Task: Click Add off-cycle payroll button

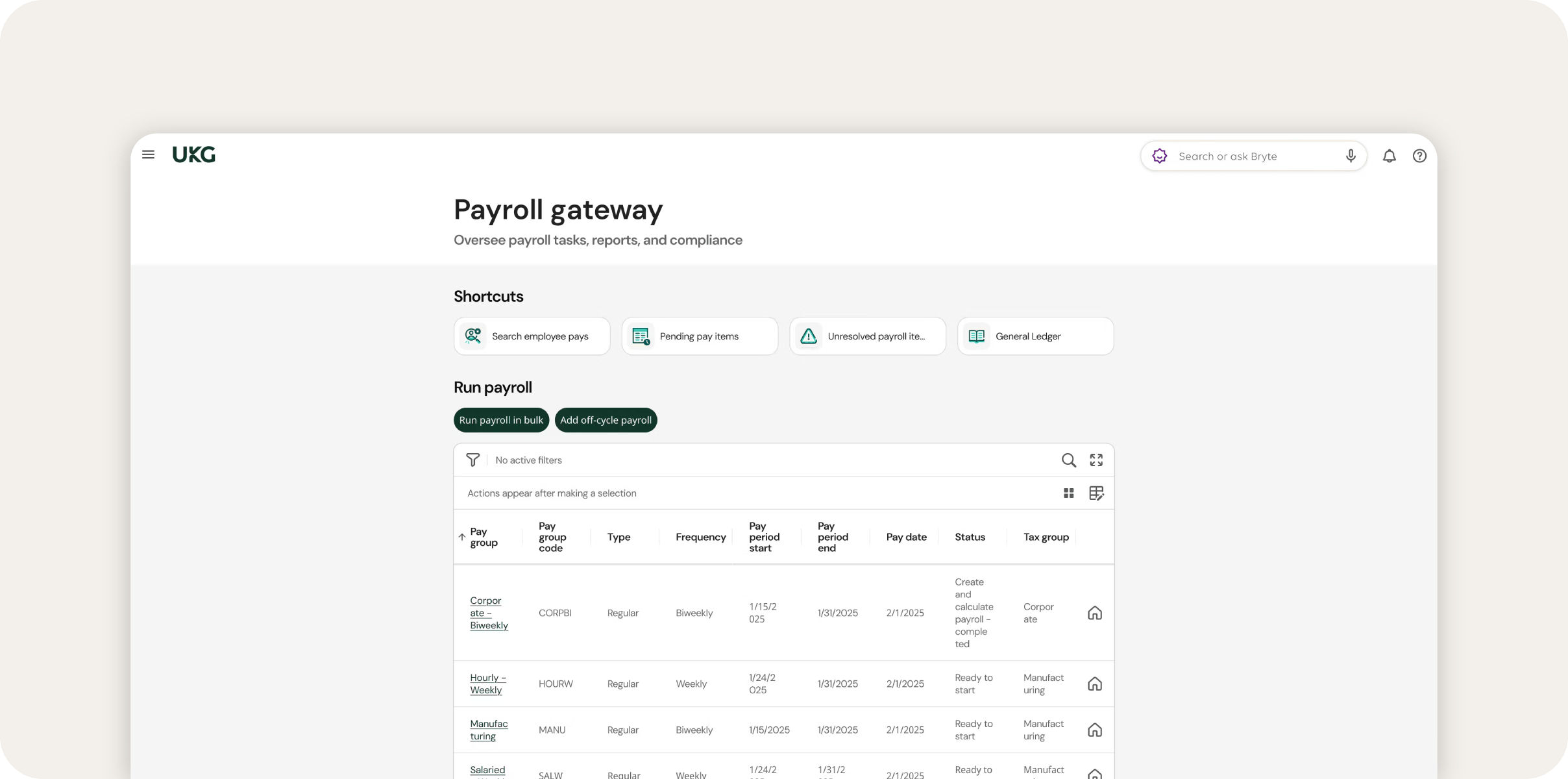Action: [x=606, y=420]
